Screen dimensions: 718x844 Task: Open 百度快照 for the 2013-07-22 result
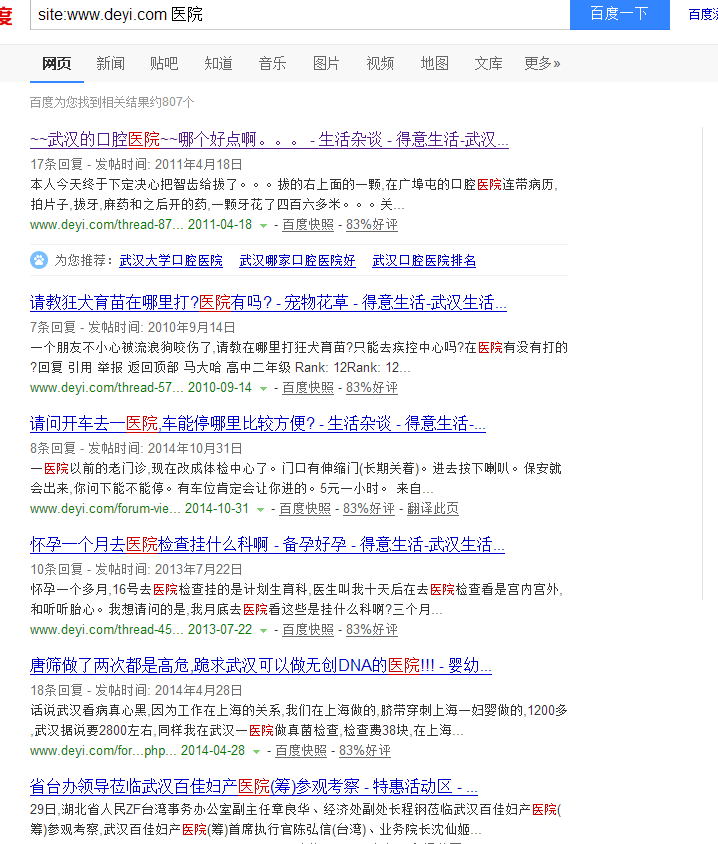308,630
